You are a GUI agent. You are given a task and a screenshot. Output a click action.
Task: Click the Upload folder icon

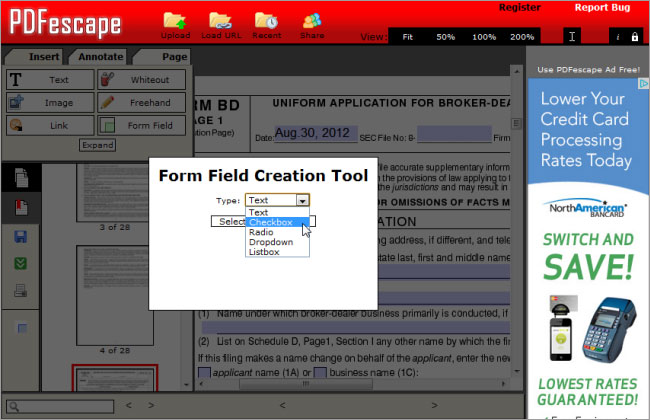[x=175, y=21]
